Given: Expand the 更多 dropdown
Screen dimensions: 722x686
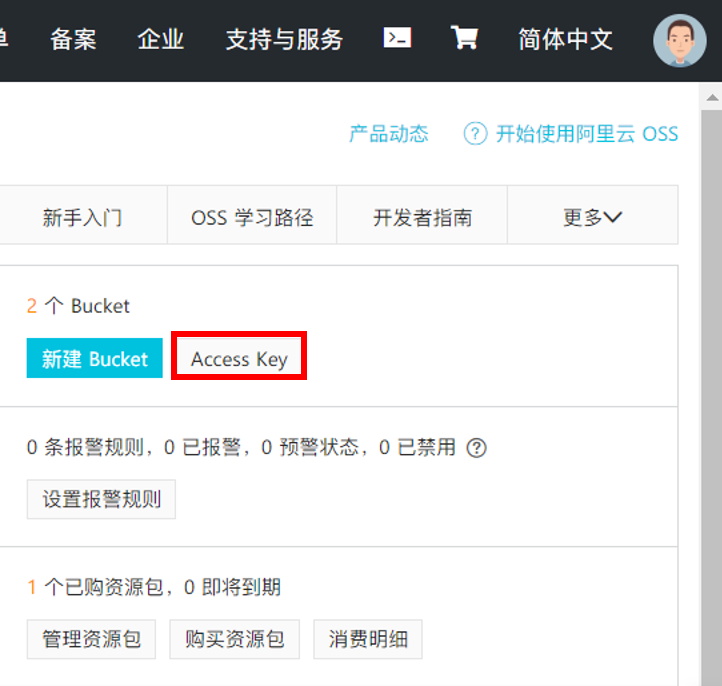Looking at the screenshot, I should pos(592,217).
